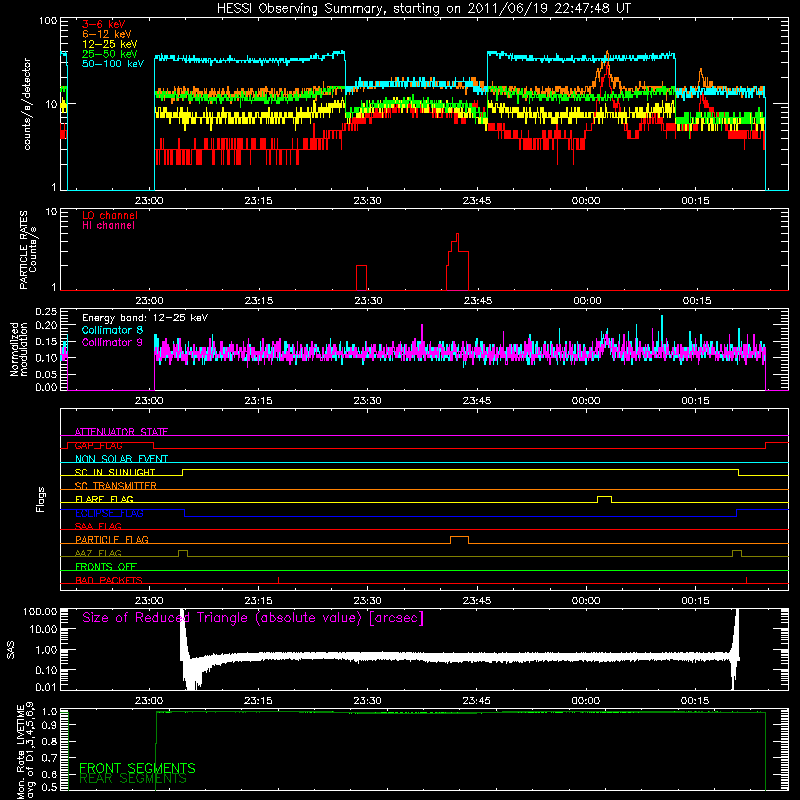Click the BAD_PACKETS tick near 00:22
Image resolution: width=800 pixels, height=800 pixels.
point(746,580)
